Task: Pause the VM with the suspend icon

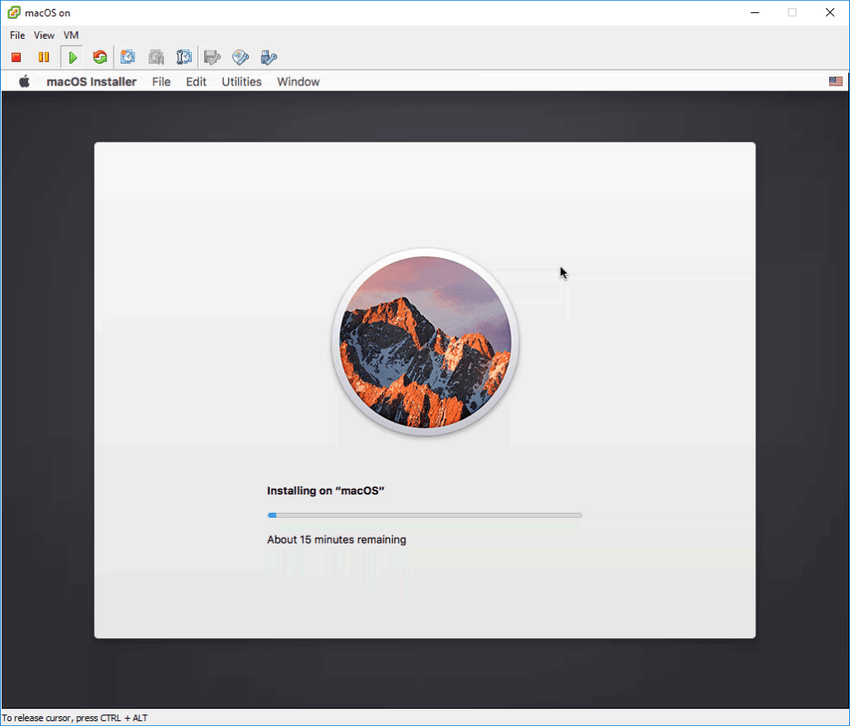Action: (44, 57)
